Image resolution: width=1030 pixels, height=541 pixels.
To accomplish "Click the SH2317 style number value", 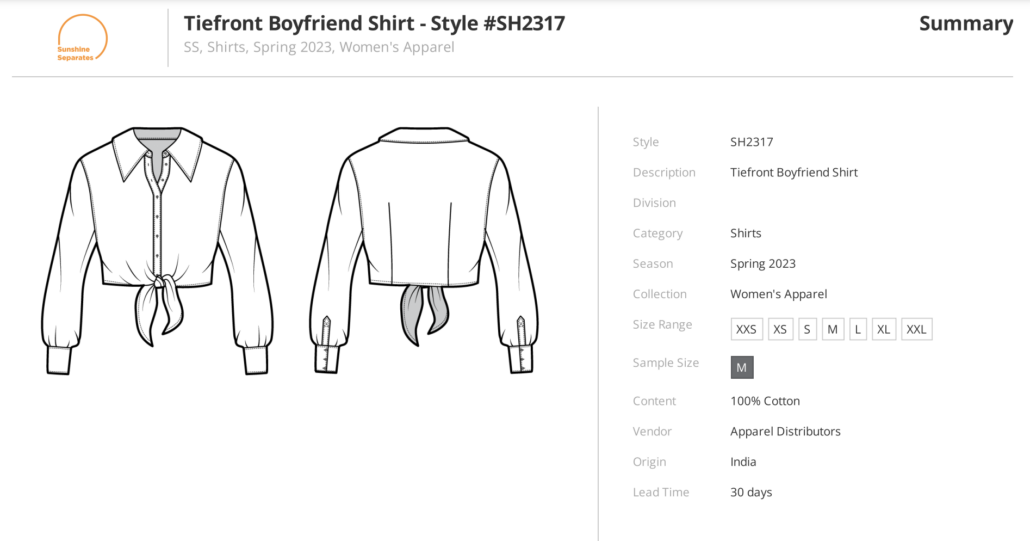I will pos(751,142).
